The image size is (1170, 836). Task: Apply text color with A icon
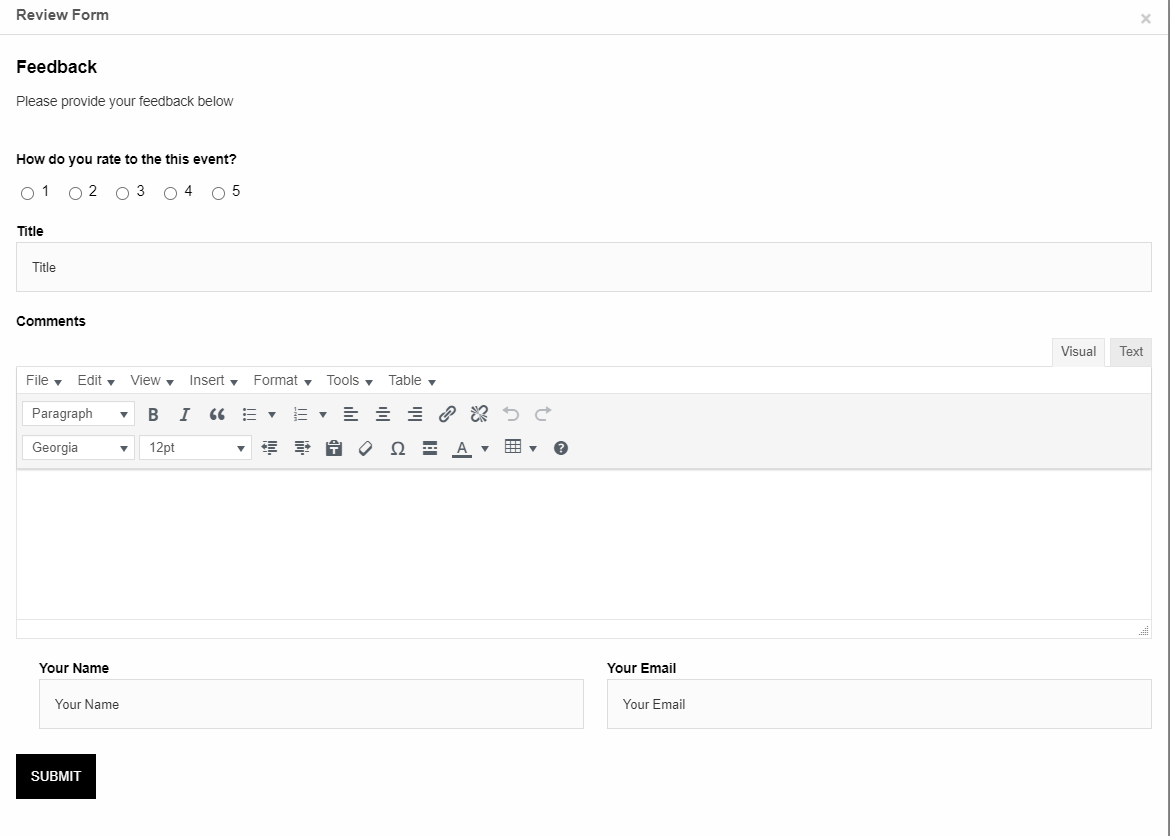[x=462, y=448]
